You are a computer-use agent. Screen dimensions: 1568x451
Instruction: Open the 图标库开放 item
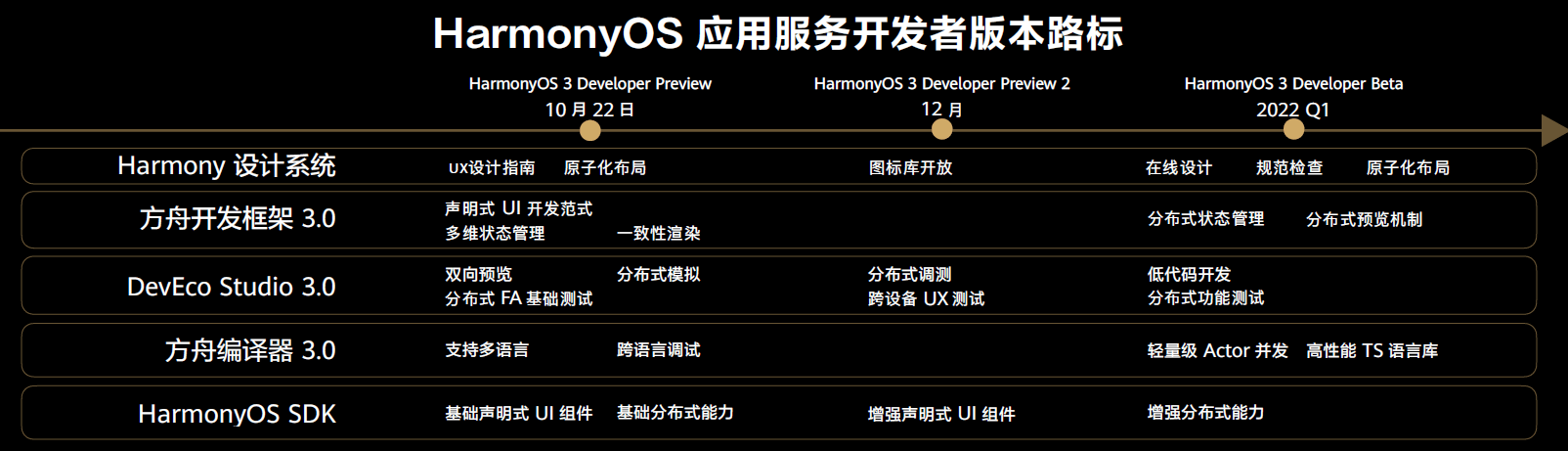tap(910, 168)
